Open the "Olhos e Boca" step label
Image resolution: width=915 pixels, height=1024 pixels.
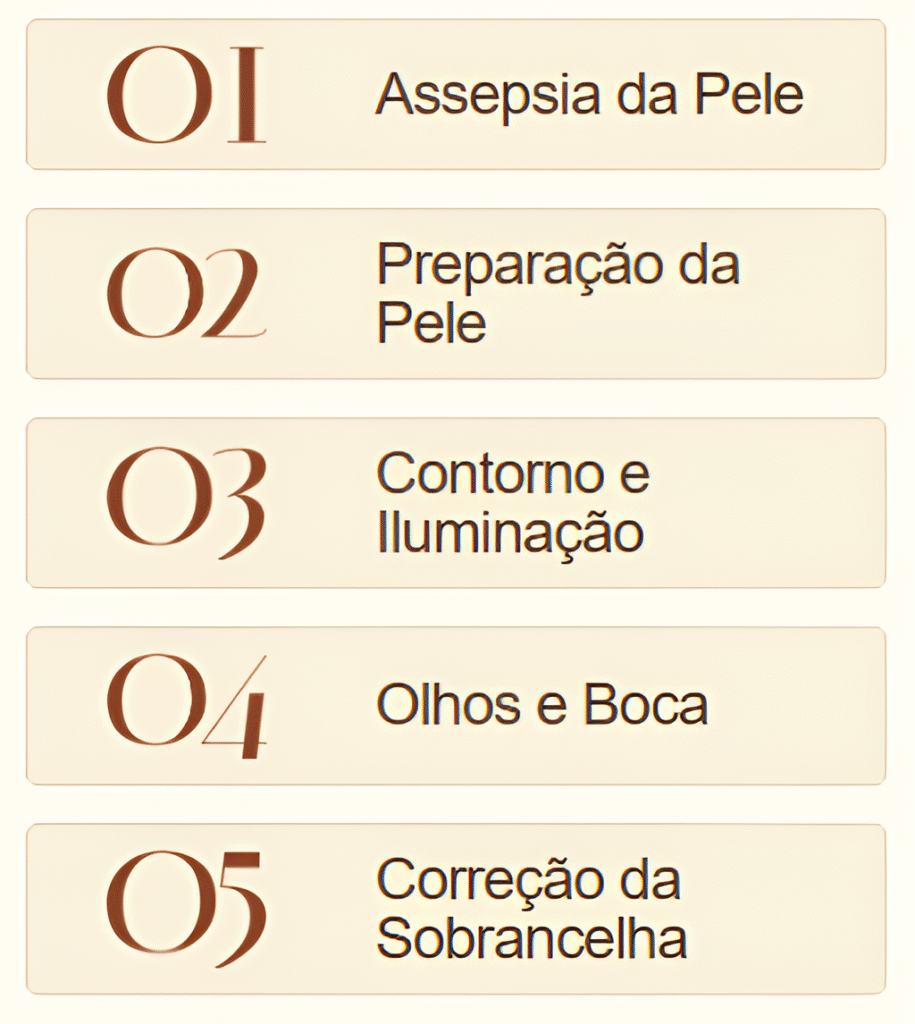coord(542,706)
